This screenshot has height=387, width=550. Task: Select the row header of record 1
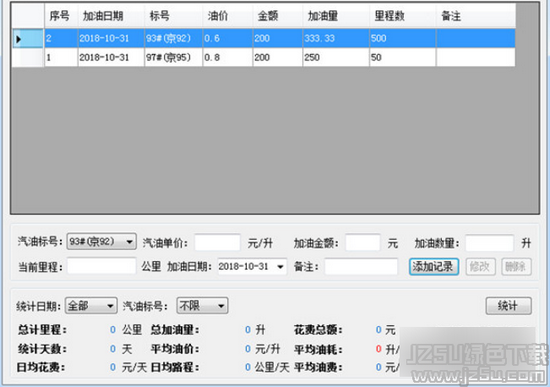click(28, 57)
